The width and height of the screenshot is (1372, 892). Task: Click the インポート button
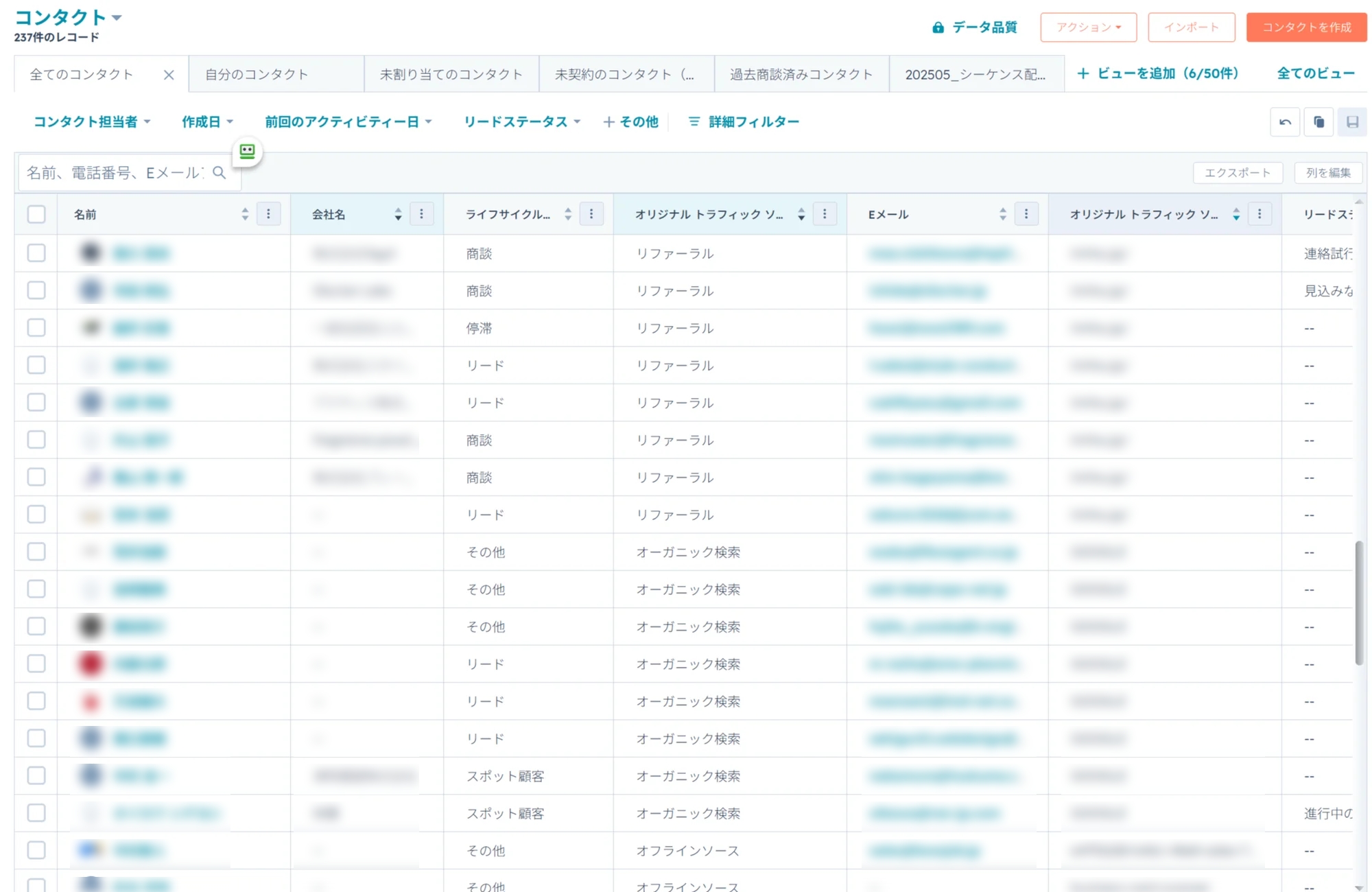click(1191, 27)
